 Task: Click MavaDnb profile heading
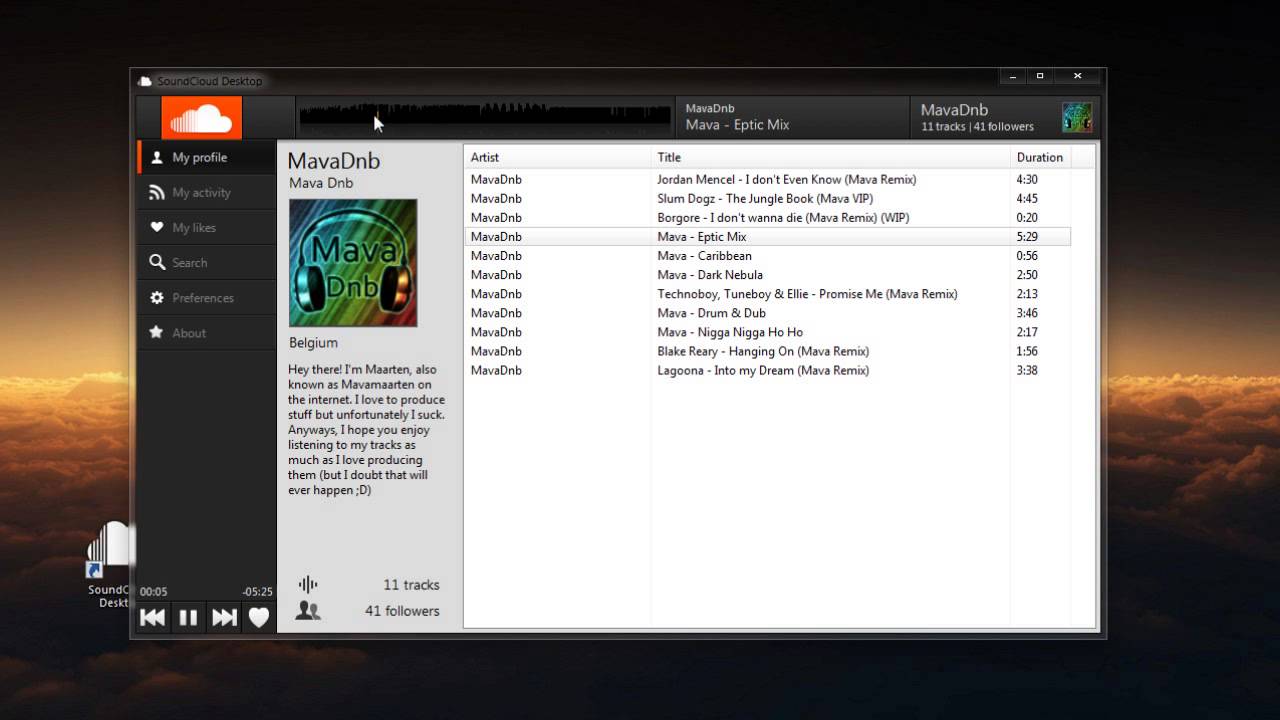coord(334,161)
